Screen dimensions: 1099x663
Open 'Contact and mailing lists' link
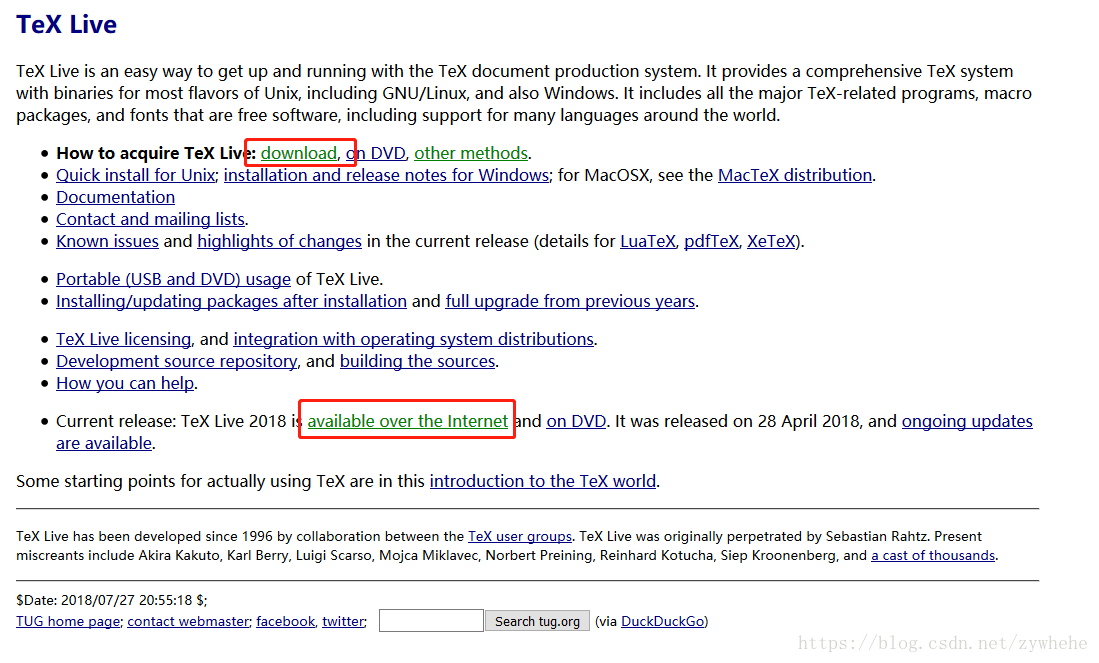point(151,219)
